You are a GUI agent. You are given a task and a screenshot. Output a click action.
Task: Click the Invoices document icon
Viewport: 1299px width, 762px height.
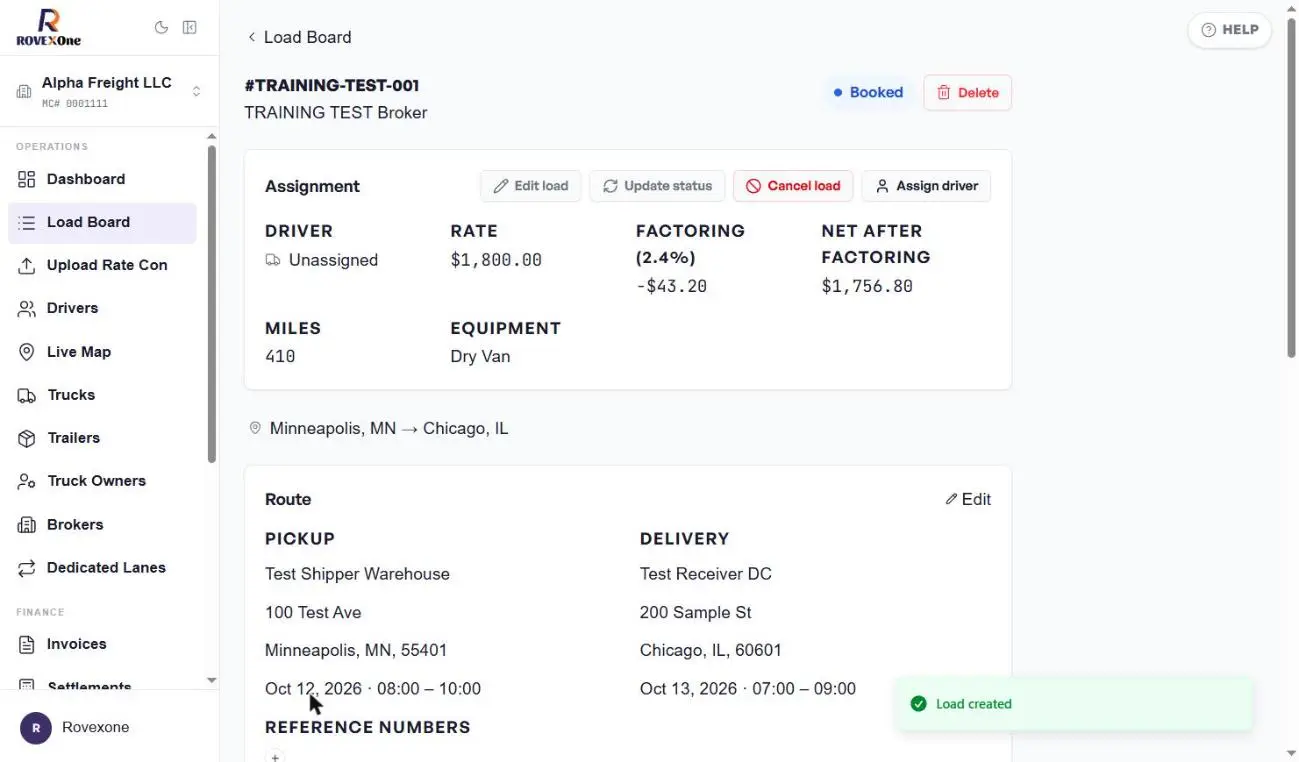click(x=27, y=644)
